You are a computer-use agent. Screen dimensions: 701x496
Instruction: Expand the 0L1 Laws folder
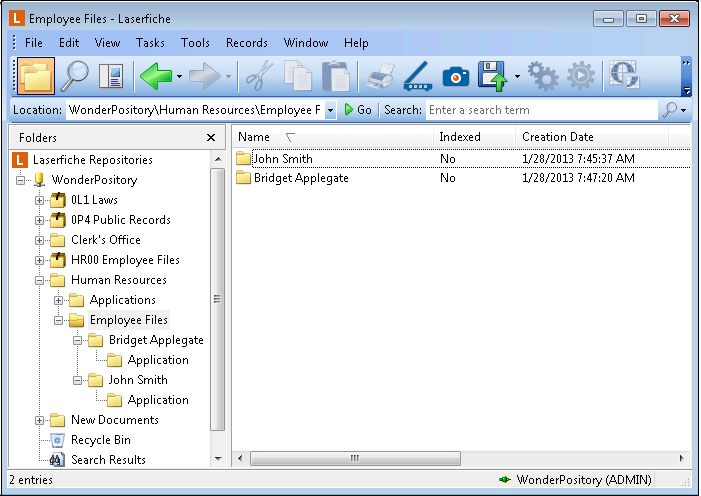[39, 200]
